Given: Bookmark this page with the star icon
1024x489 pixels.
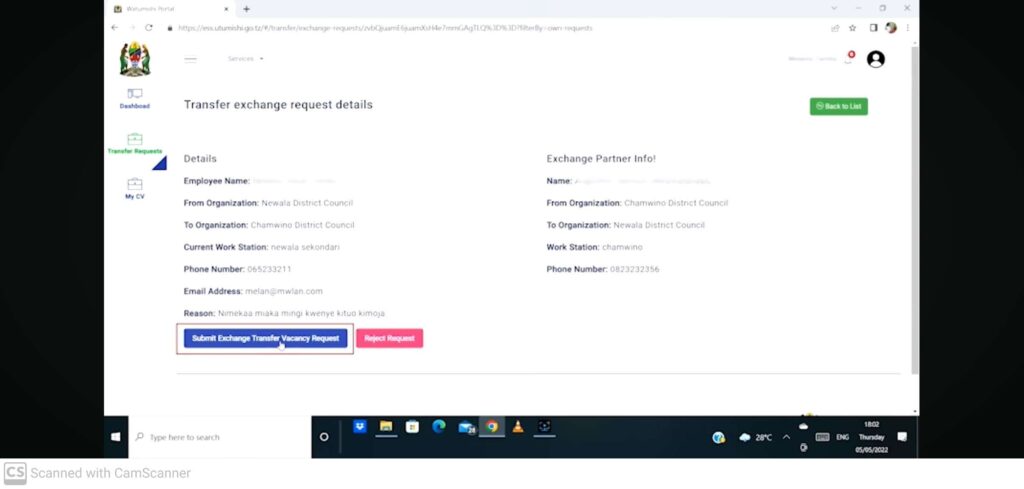Looking at the screenshot, I should pyautogui.click(x=853, y=28).
